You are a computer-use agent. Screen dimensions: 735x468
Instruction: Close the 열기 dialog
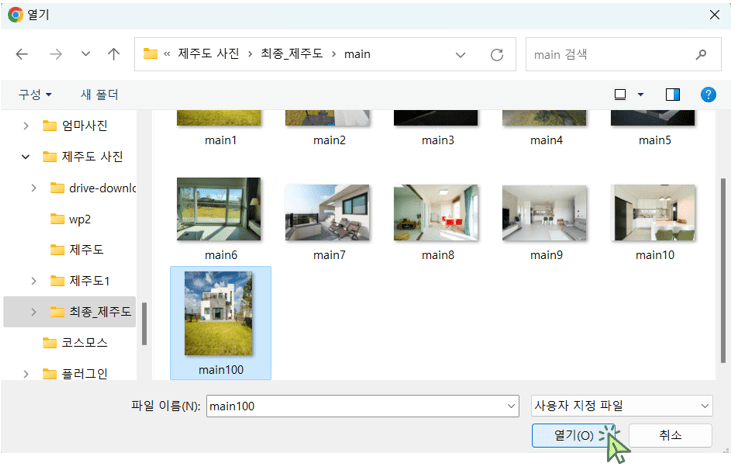point(714,15)
